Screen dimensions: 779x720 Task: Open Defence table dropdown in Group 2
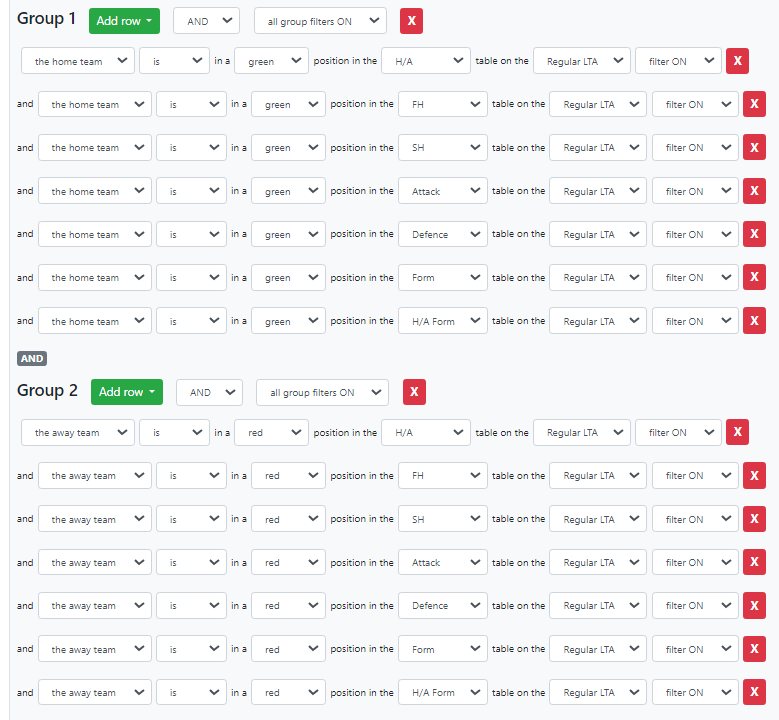coord(443,605)
